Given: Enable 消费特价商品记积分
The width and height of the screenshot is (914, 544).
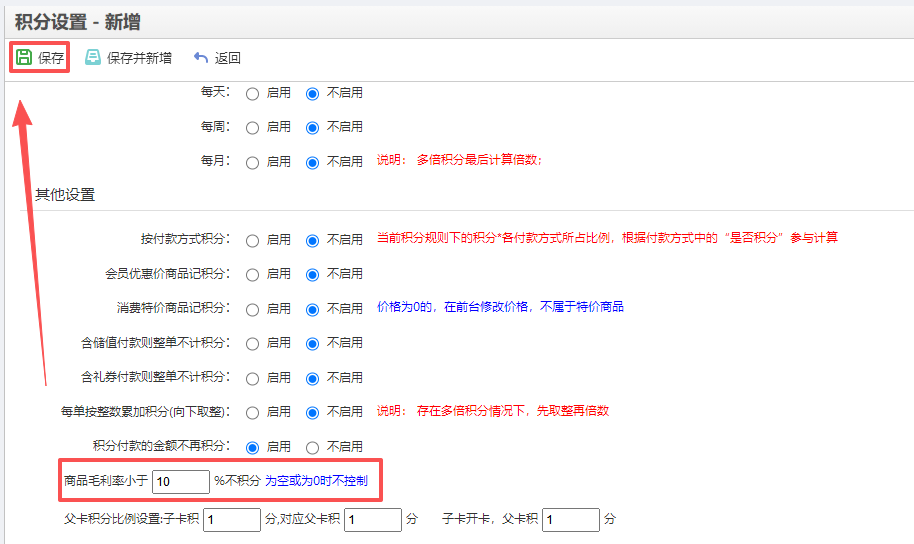Looking at the screenshot, I should tap(252, 308).
